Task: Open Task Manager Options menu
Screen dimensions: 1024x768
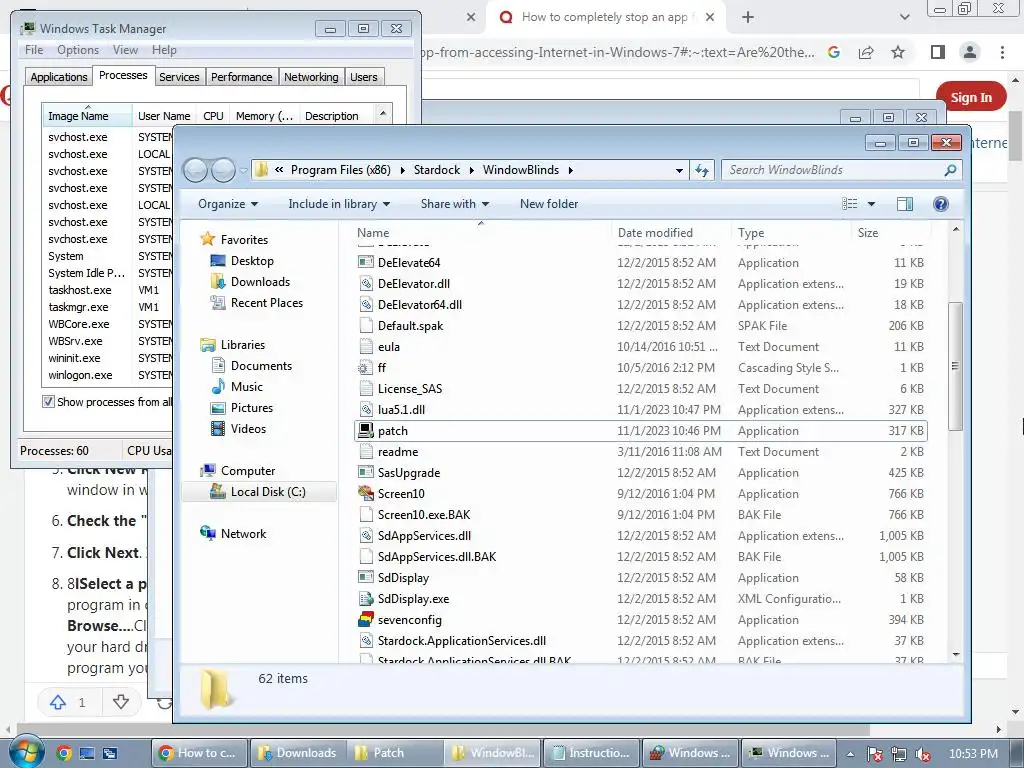Action: click(x=78, y=50)
